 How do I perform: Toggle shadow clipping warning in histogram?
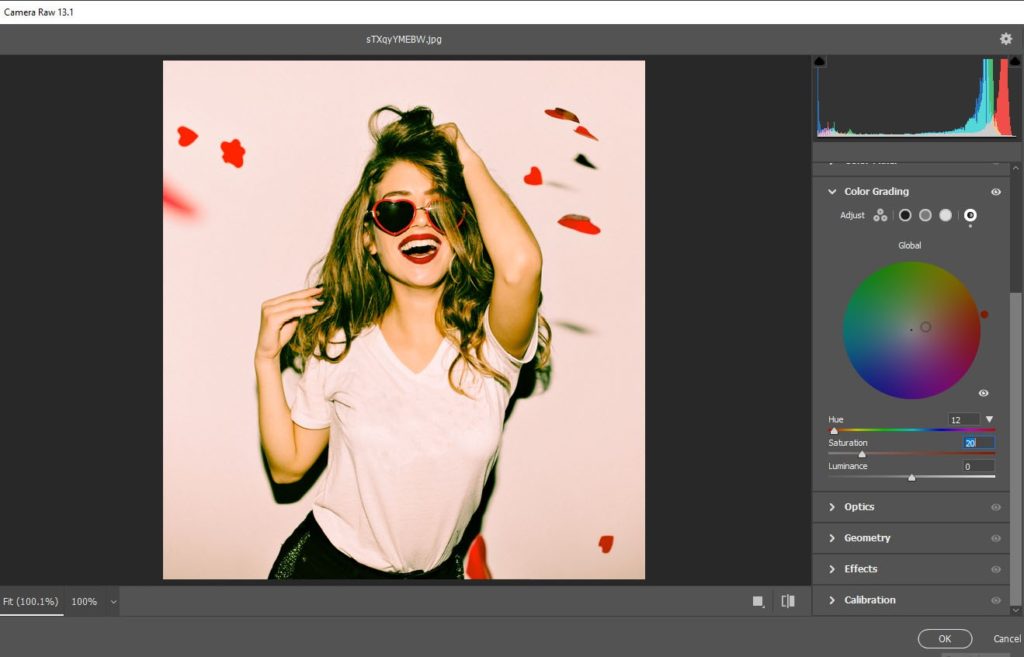(x=820, y=61)
